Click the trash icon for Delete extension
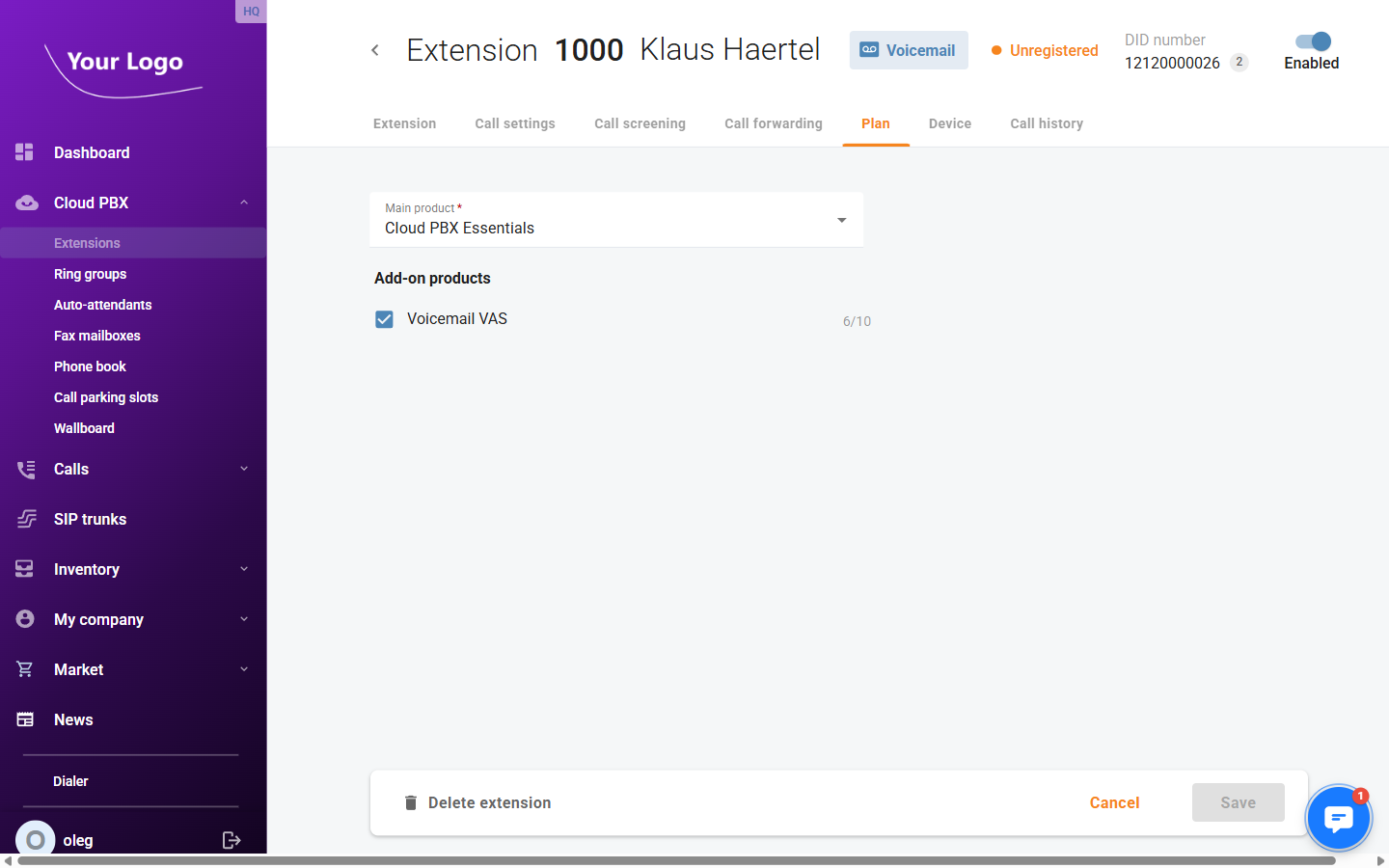Screen dimensions: 1389x868 pyautogui.click(x=411, y=802)
